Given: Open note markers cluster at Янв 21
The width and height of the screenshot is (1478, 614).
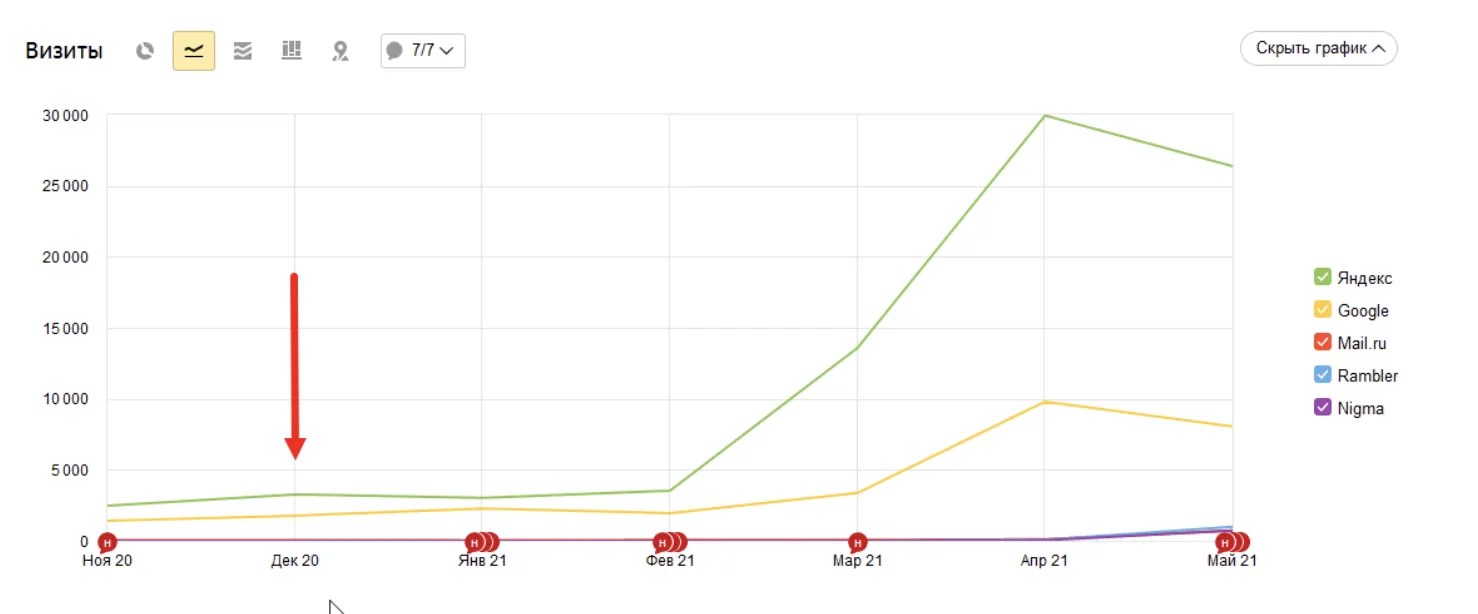Looking at the screenshot, I should 482,542.
